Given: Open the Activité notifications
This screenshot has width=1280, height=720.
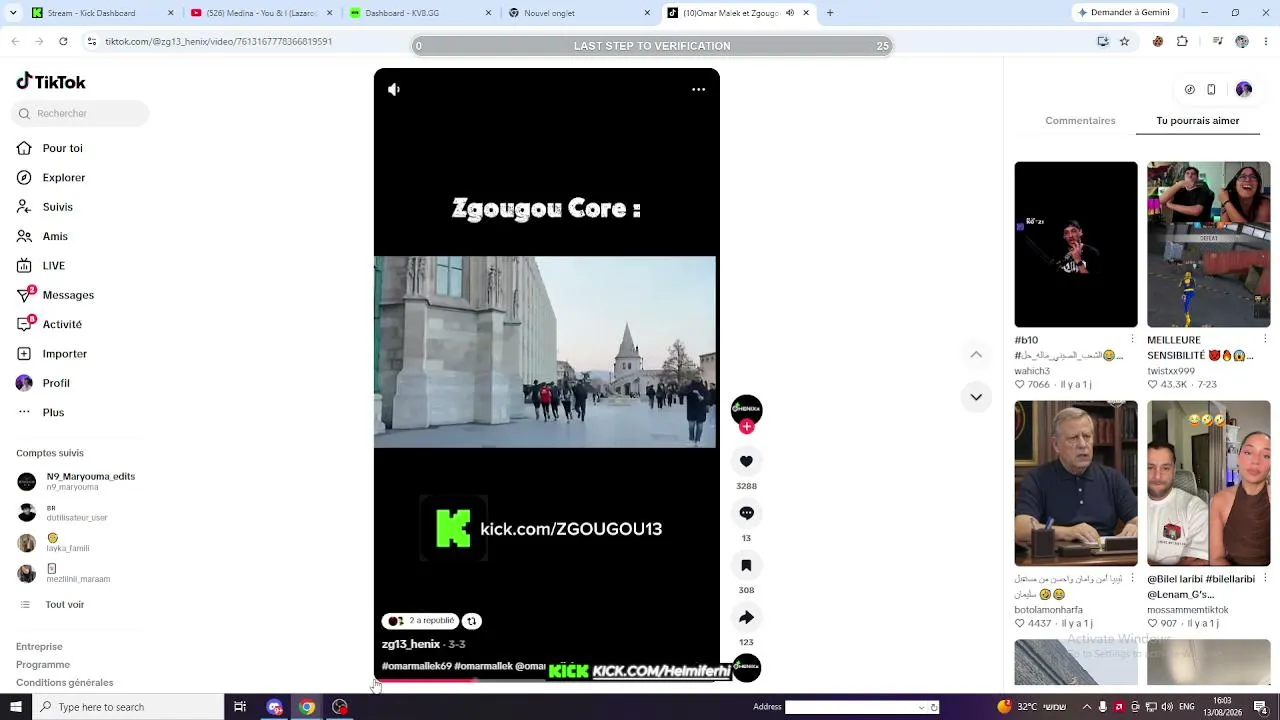Looking at the screenshot, I should pyautogui.click(x=49, y=324).
